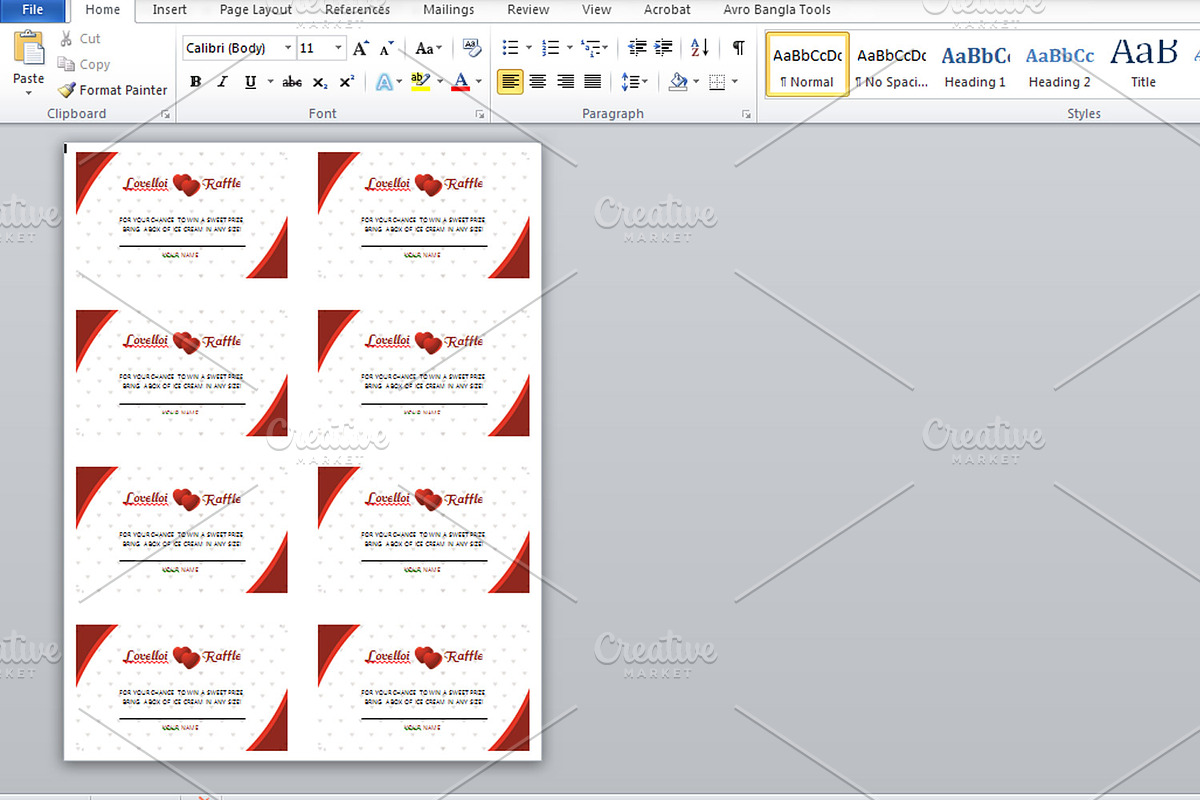Sort the selected text alphabetically

tap(700, 48)
